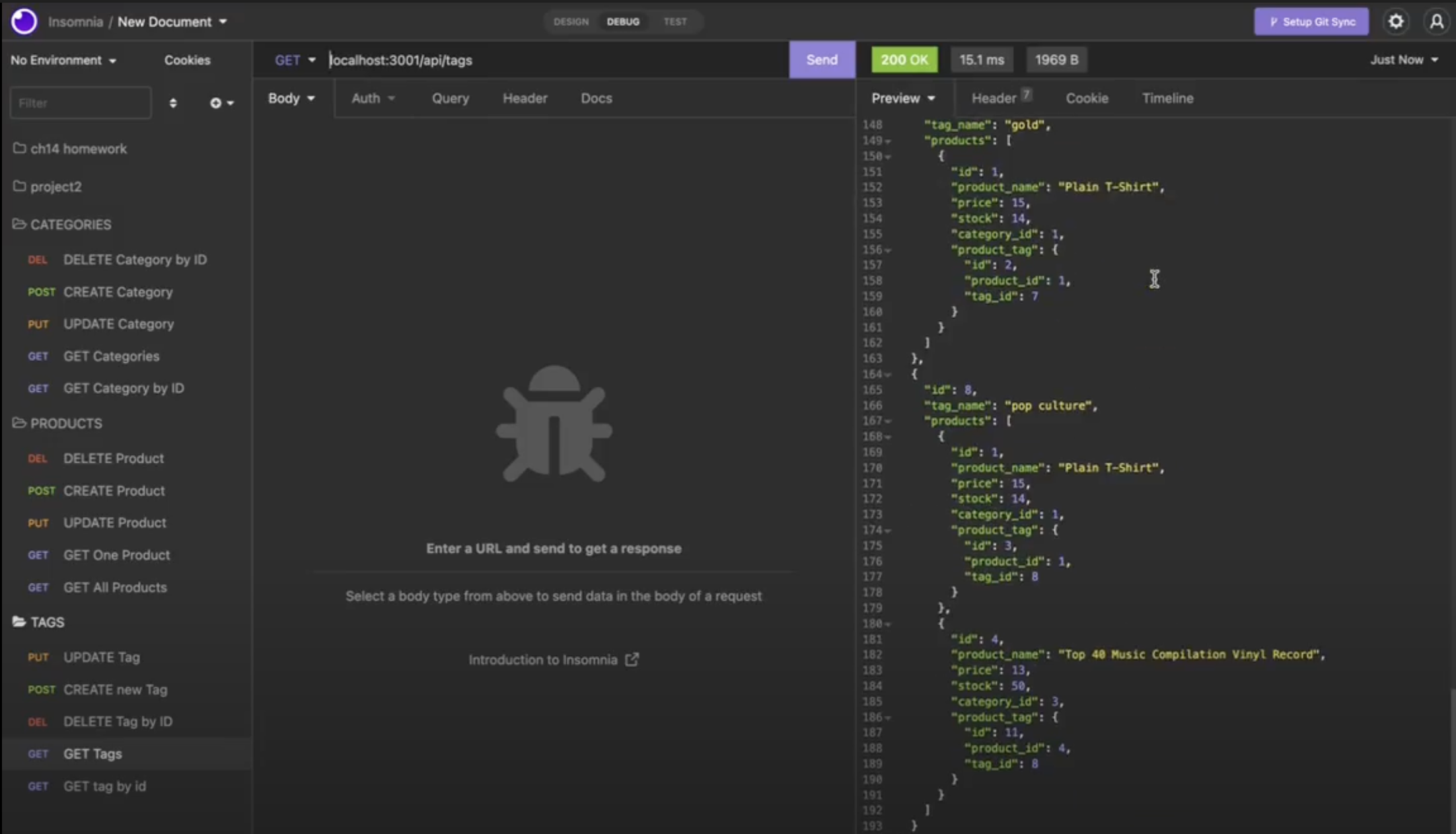Open the GET method dropdown

click(295, 60)
